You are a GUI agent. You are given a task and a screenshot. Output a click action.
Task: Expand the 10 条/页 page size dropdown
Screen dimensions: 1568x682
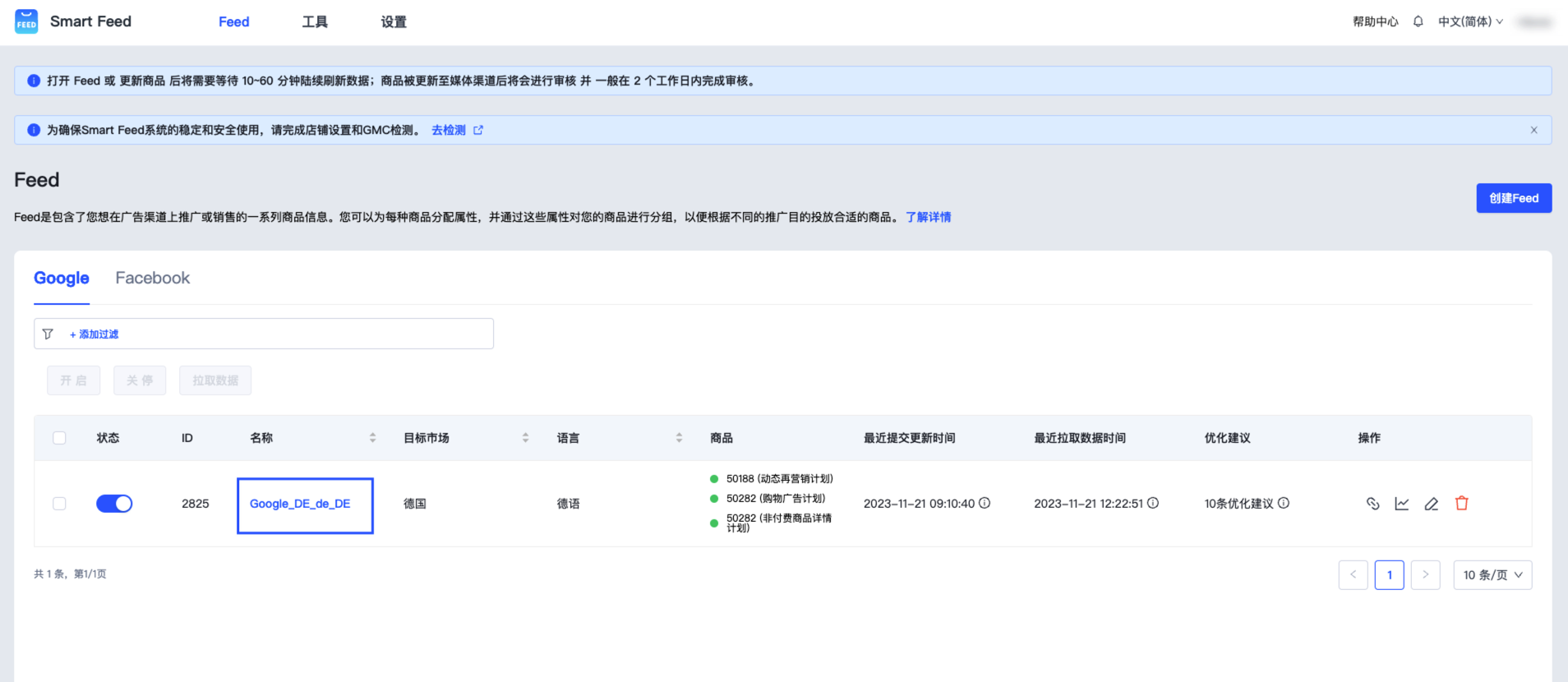(1492, 575)
